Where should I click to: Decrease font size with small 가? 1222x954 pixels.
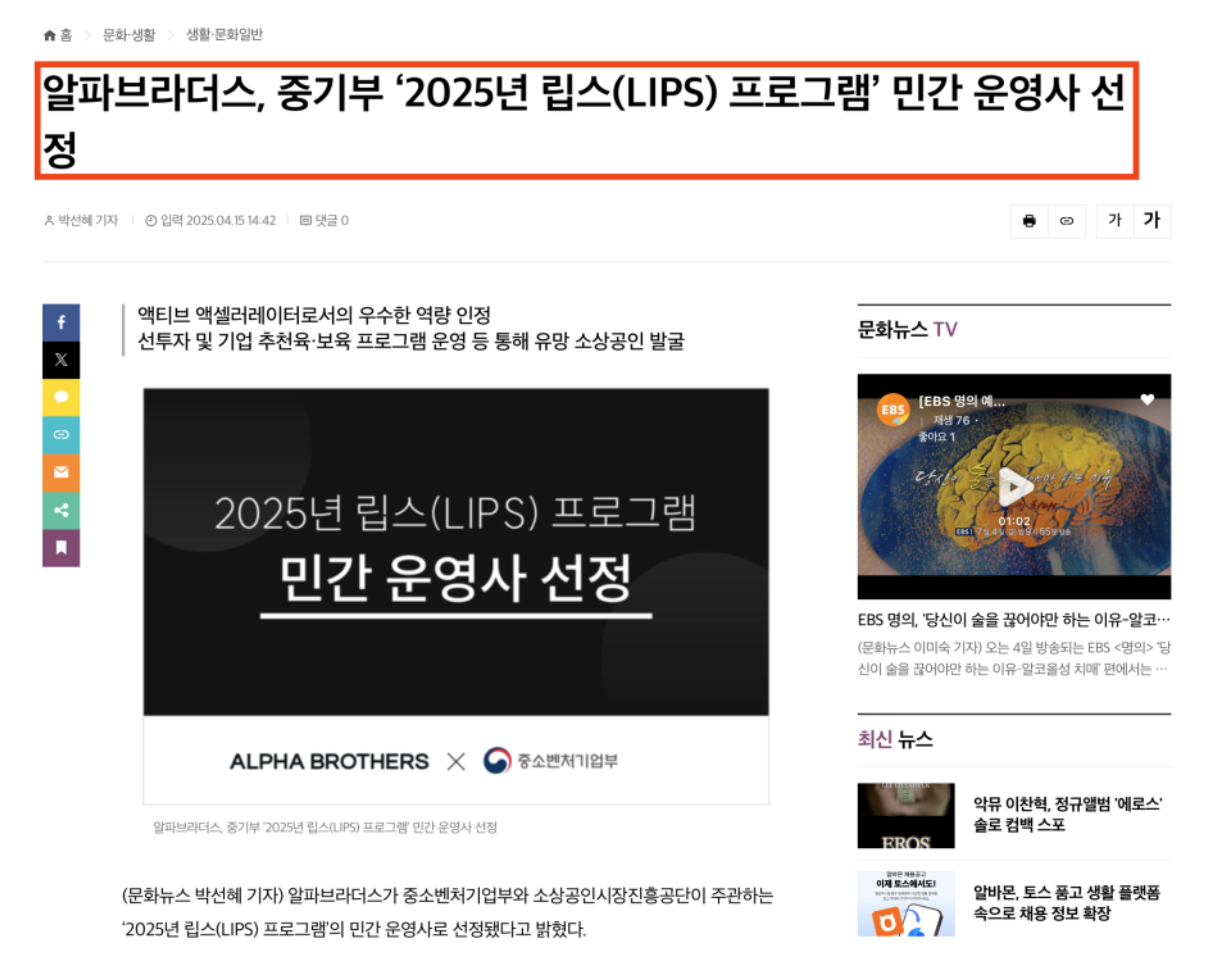pyautogui.click(x=1115, y=221)
